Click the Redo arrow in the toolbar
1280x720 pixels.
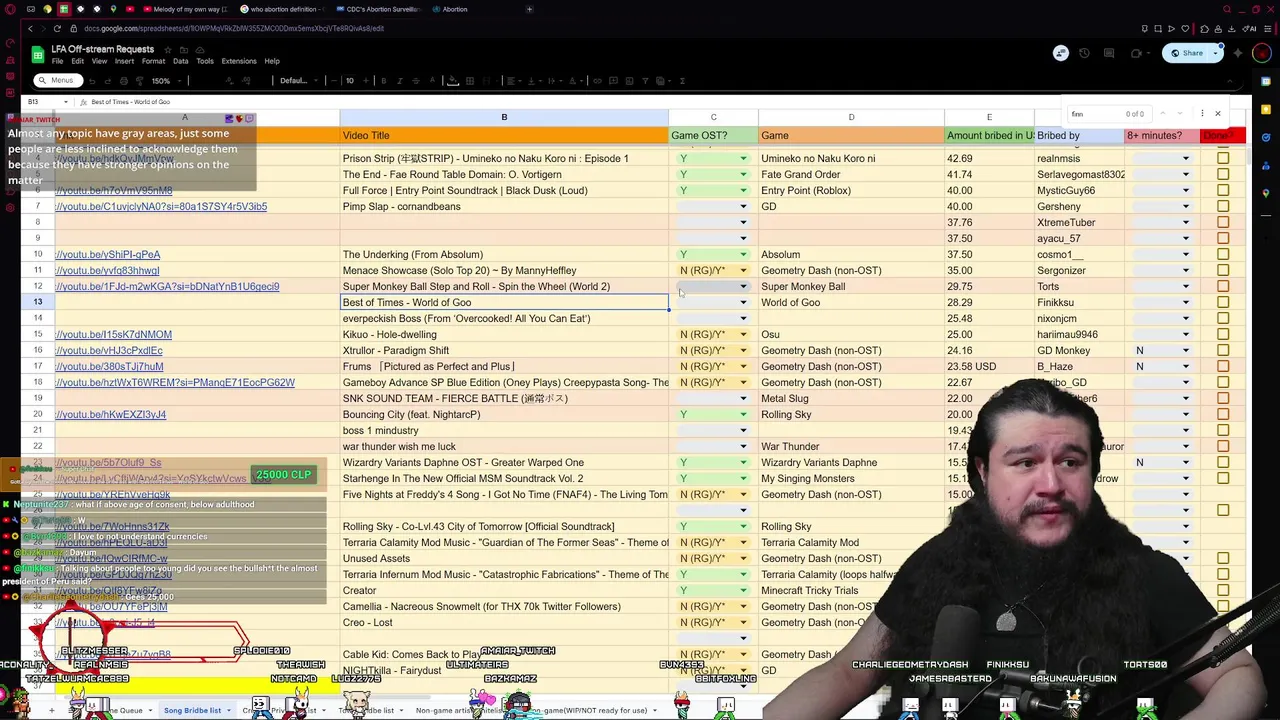pos(107,81)
